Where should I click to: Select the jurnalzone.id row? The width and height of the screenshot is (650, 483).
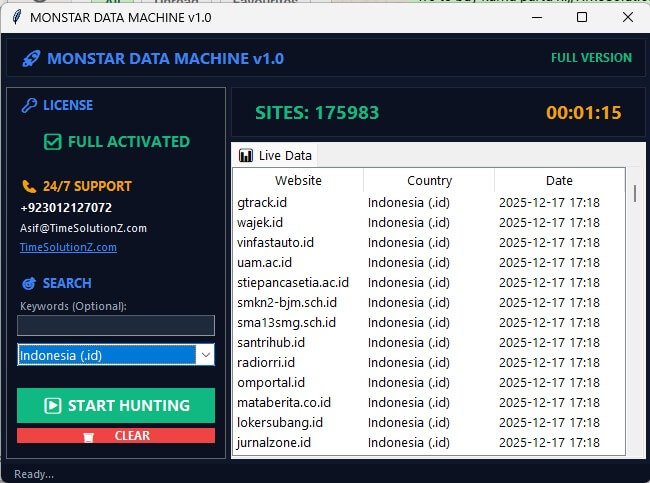(x=429, y=442)
